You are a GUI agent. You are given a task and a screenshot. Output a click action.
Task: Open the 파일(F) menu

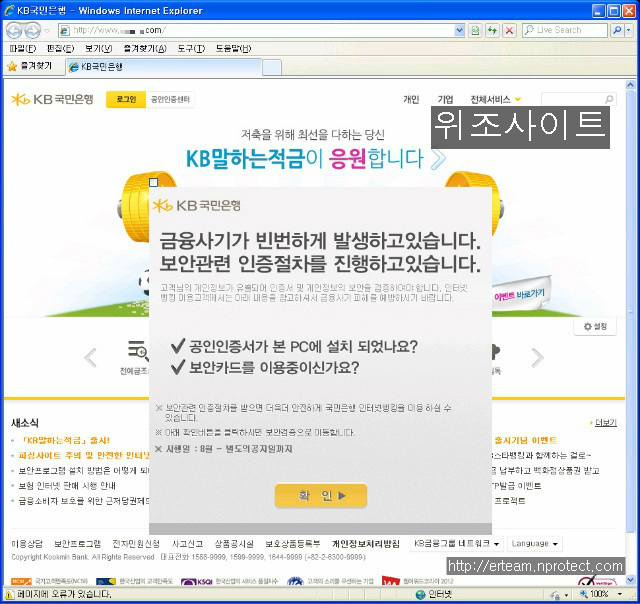click(22, 49)
